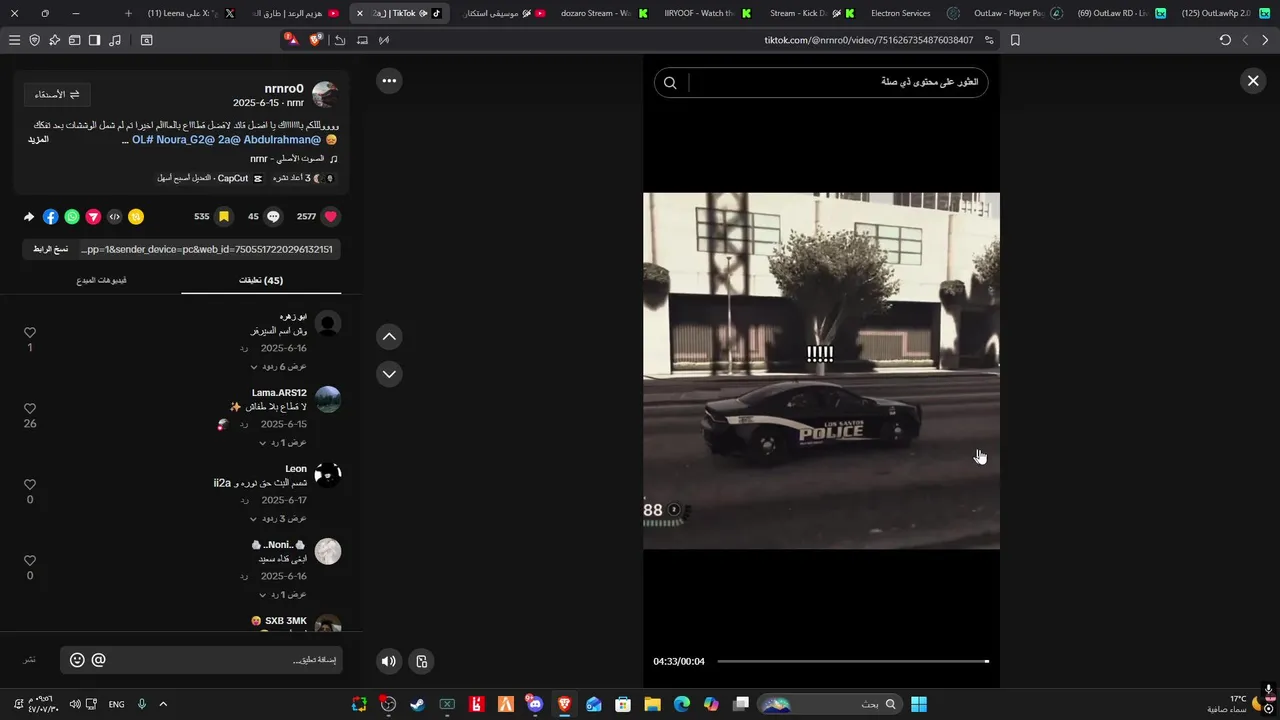Like Noni's comment with the heart
Image resolution: width=1280 pixels, height=720 pixels.
(30, 561)
